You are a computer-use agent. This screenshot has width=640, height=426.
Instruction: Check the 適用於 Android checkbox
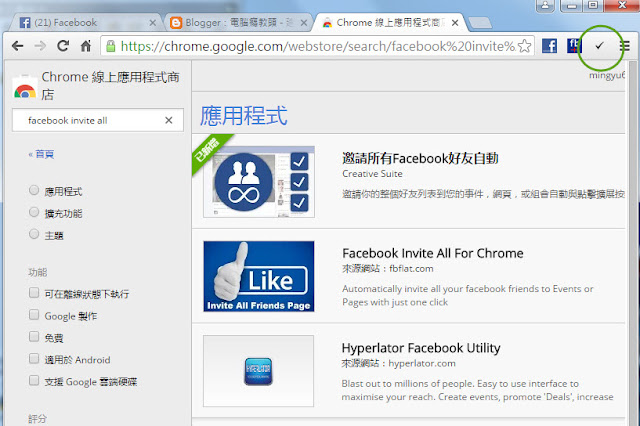[x=34, y=359]
